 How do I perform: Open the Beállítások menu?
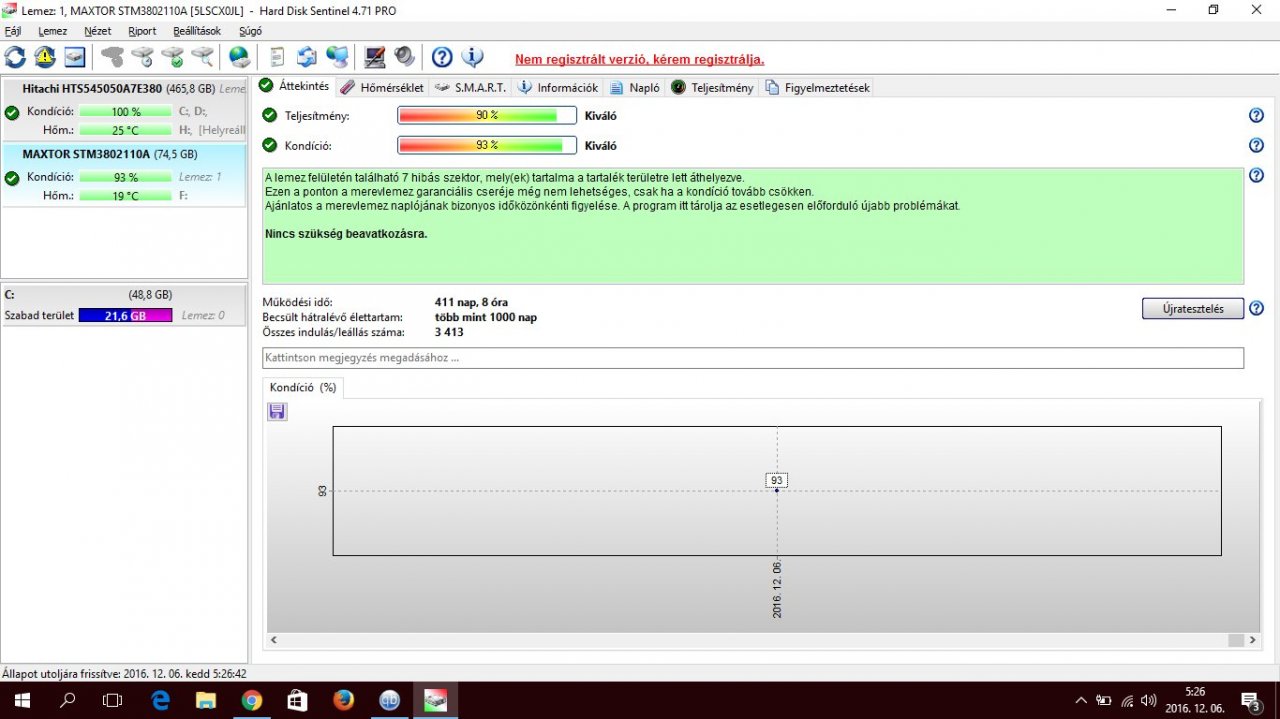coord(197,31)
